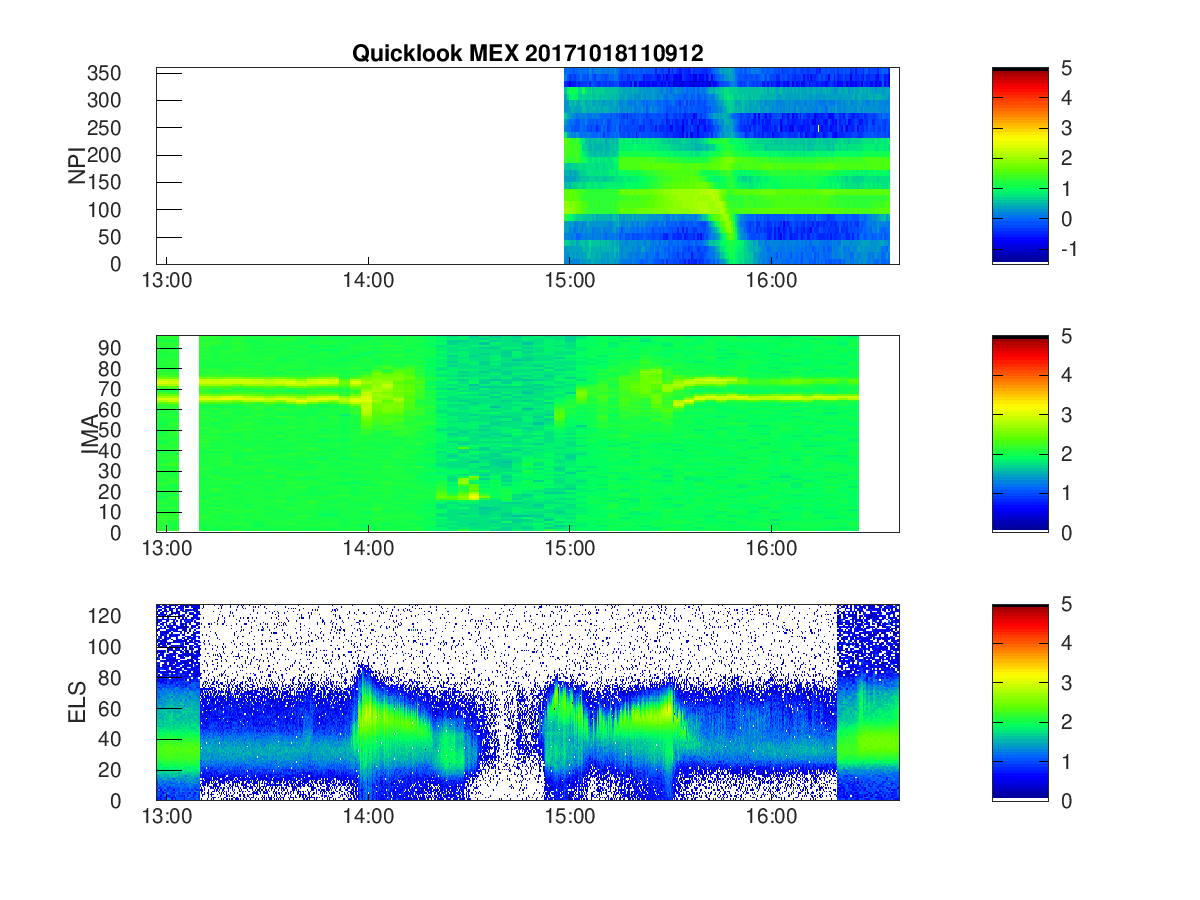Click the NPI panel colorbar
This screenshot has height=900, width=1200.
click(1020, 166)
